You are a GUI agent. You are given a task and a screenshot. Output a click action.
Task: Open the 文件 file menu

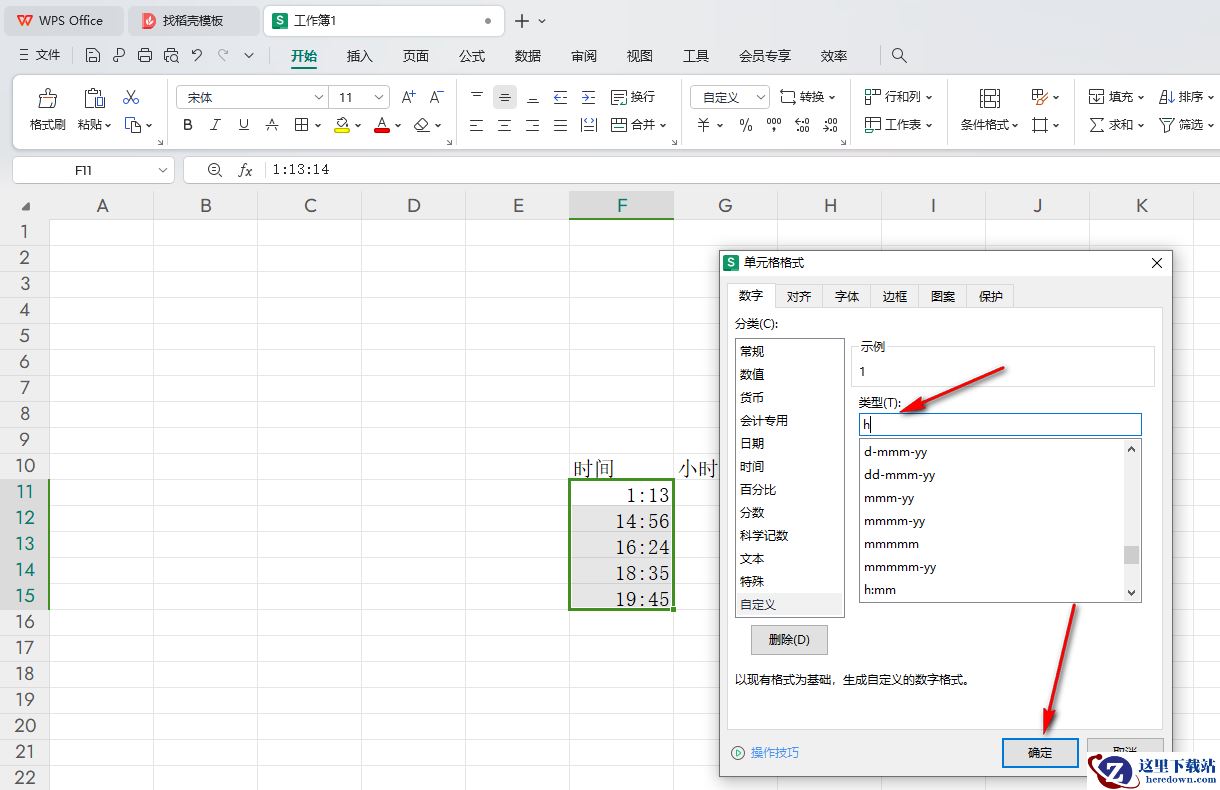tap(41, 55)
